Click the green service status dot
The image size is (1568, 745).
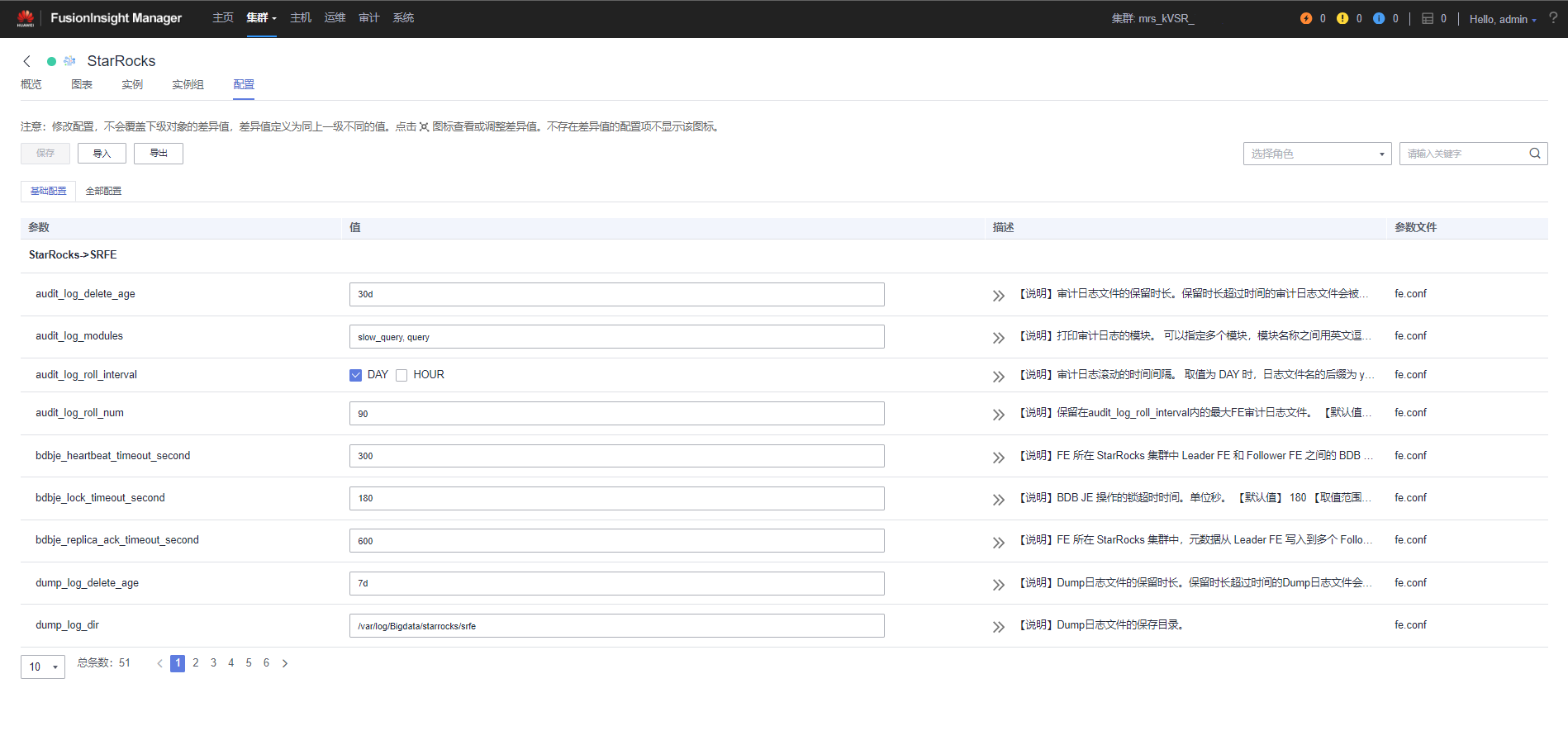pyautogui.click(x=51, y=61)
